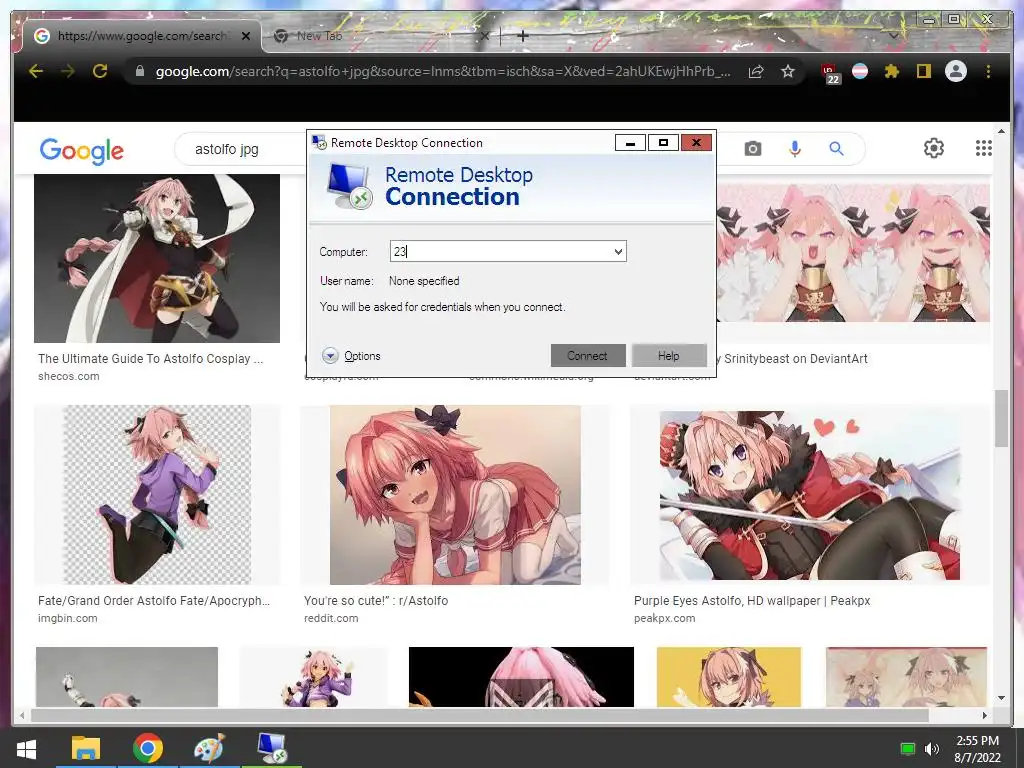1024x768 pixels.
Task: Open the uBlock extension showing 22
Action: pyautogui.click(x=831, y=73)
